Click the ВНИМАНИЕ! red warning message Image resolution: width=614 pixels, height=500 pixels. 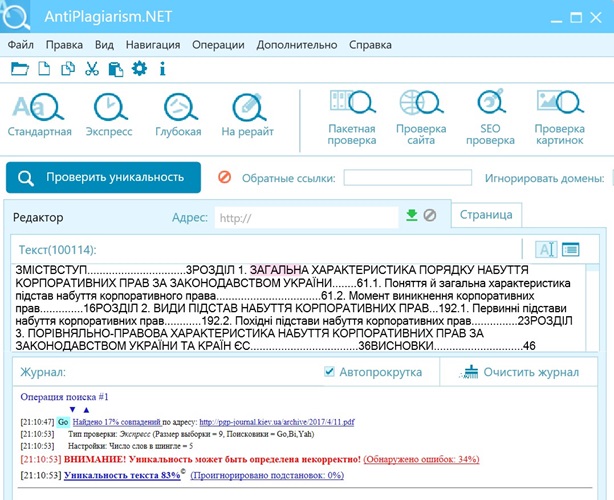coord(212,459)
